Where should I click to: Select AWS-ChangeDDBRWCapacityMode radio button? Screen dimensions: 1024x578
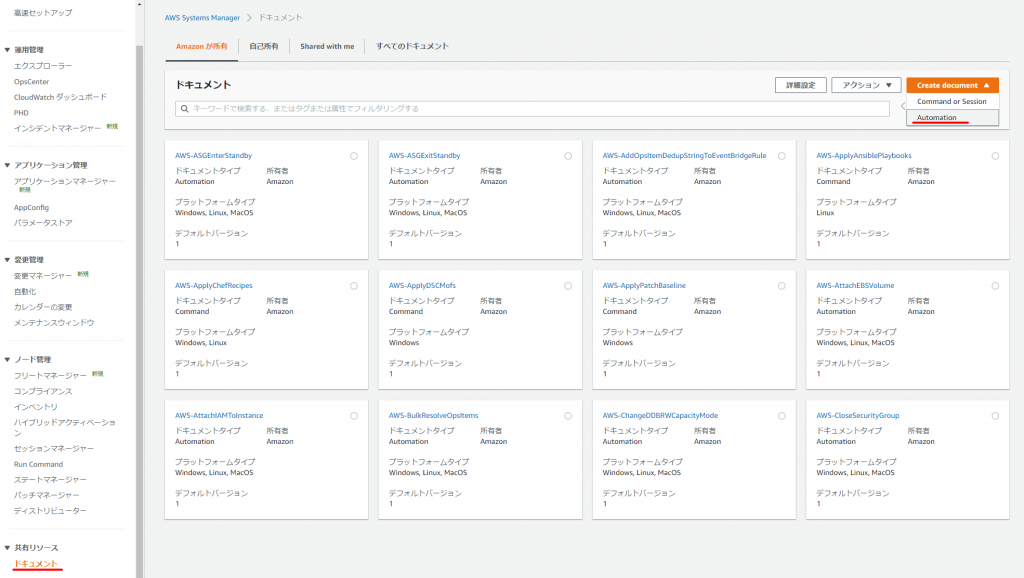[x=782, y=416]
